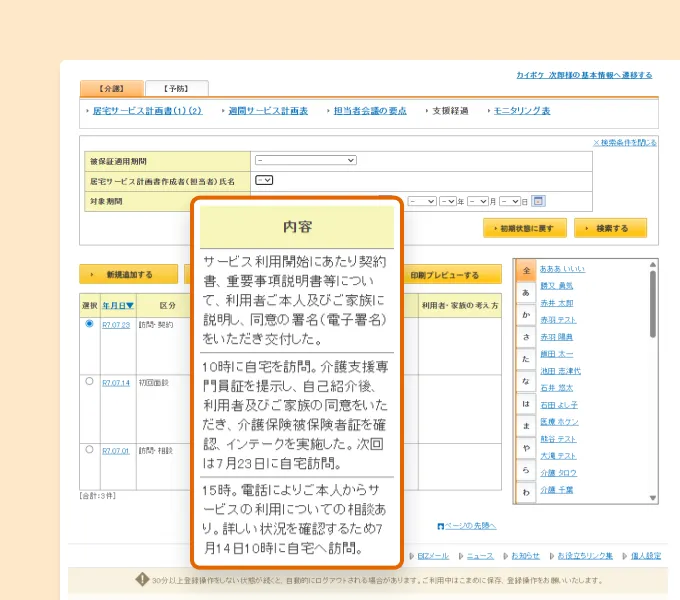
Task: Select user あああ いいい
Action: coord(562,269)
